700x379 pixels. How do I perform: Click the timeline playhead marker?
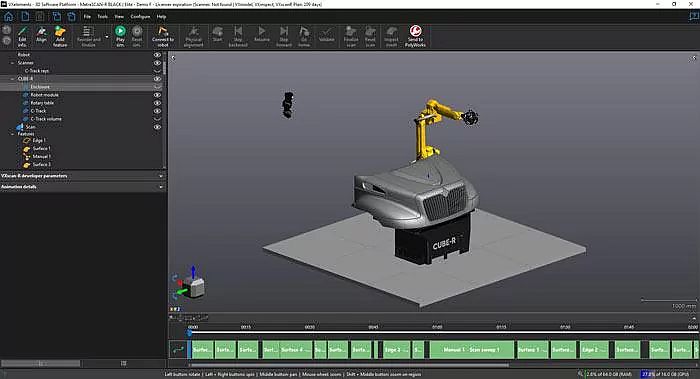(189, 333)
